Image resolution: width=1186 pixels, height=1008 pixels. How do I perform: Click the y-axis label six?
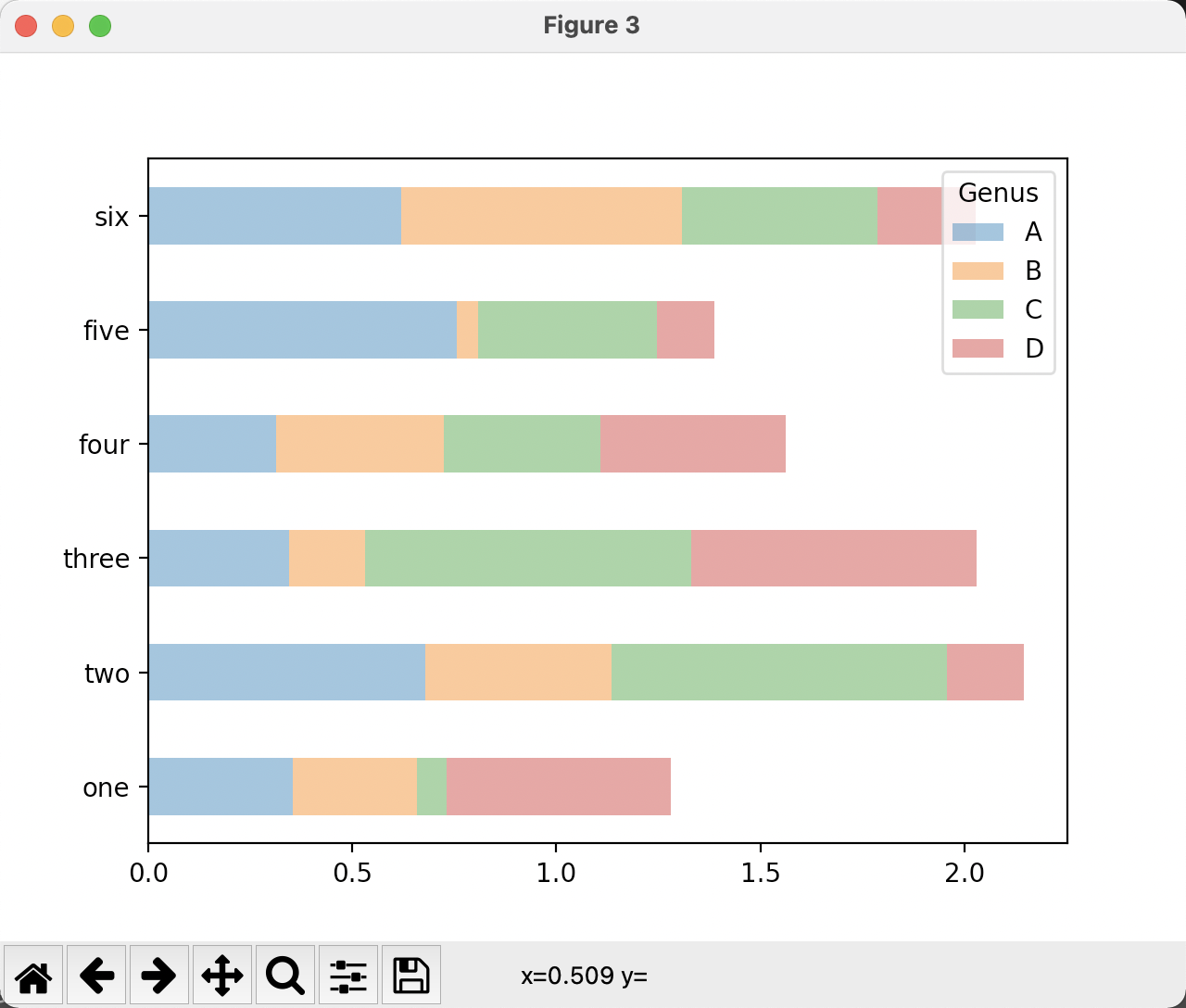tap(111, 217)
